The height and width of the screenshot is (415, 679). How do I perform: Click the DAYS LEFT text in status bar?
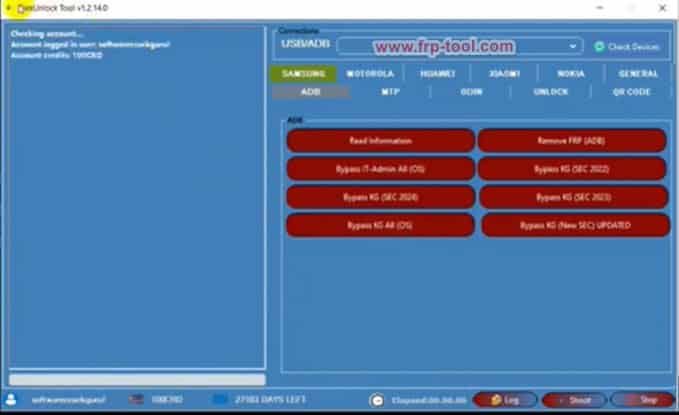tap(270, 399)
